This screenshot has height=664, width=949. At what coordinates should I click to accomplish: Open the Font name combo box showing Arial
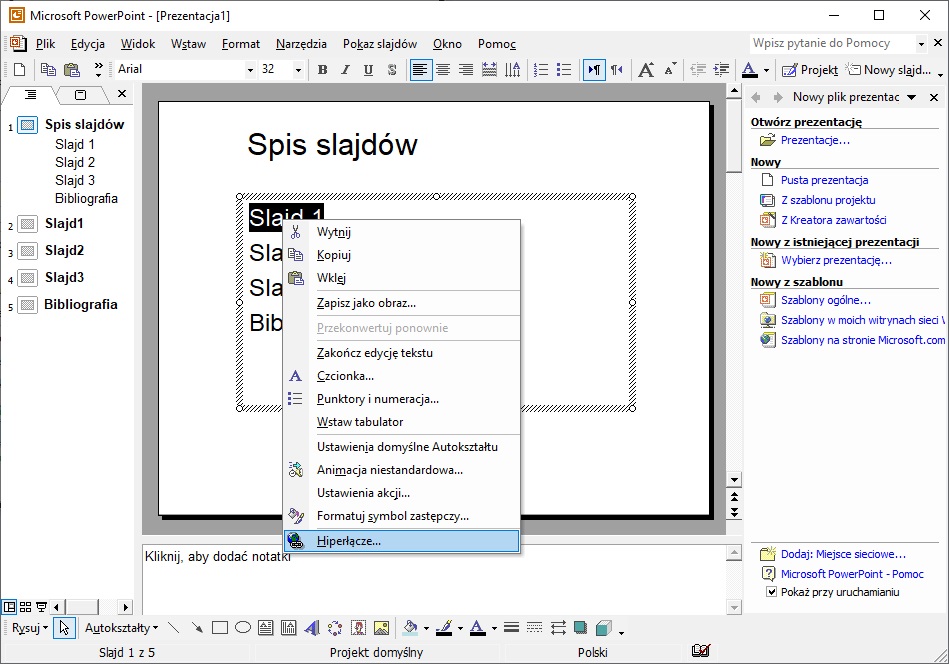185,70
